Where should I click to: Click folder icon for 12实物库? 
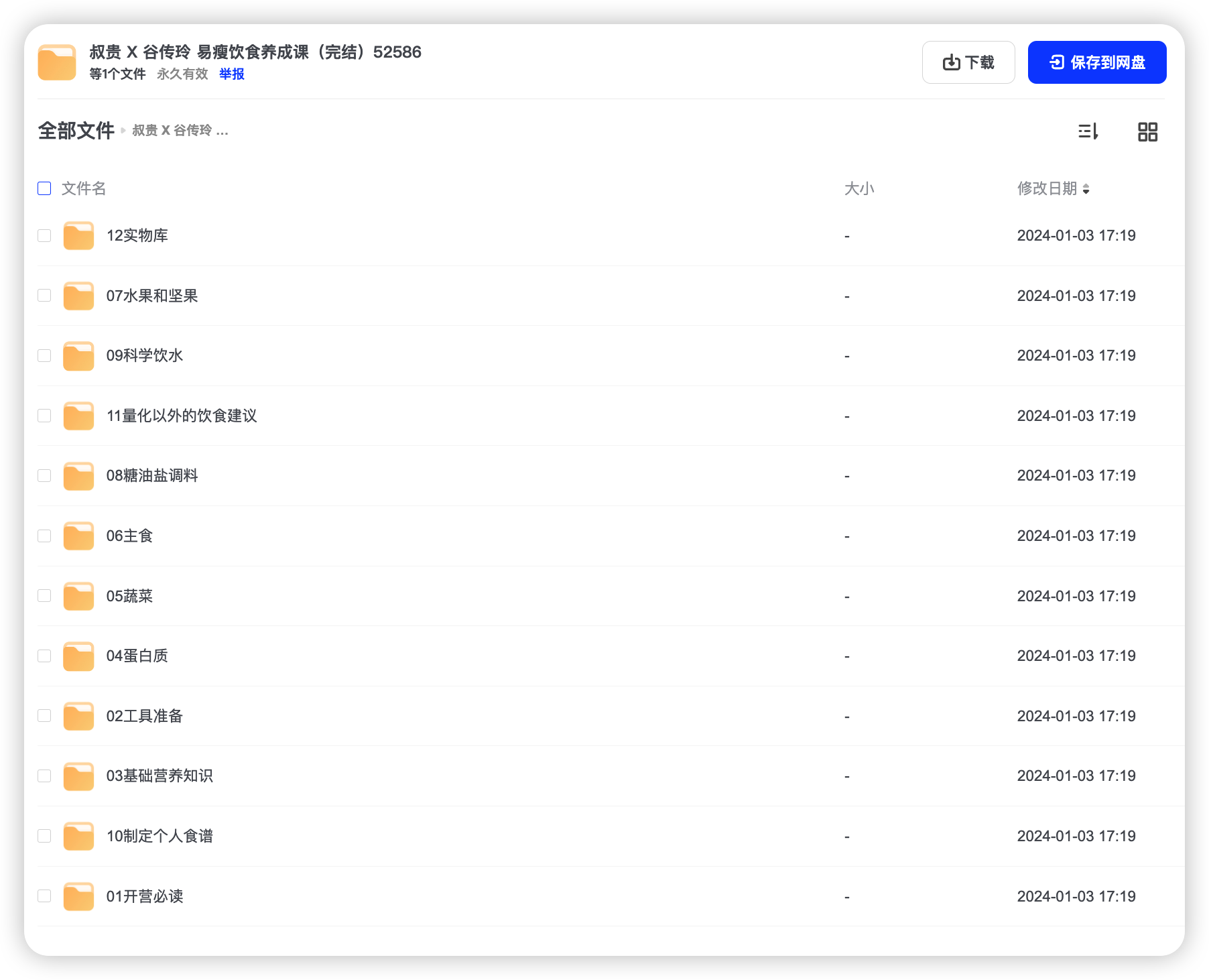[78, 236]
